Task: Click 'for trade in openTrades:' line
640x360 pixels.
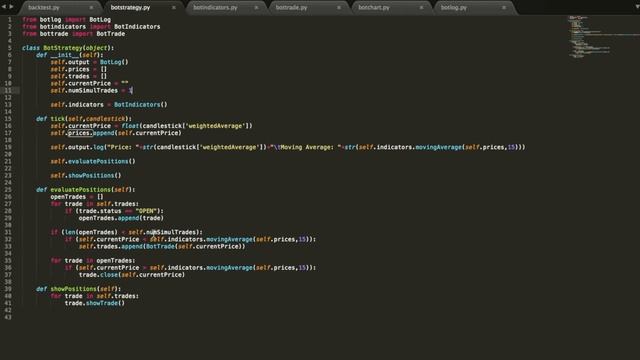Action: pos(93,261)
